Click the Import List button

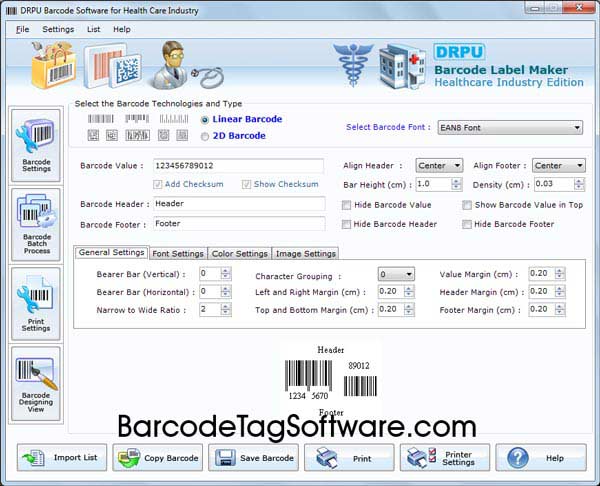click(x=62, y=458)
